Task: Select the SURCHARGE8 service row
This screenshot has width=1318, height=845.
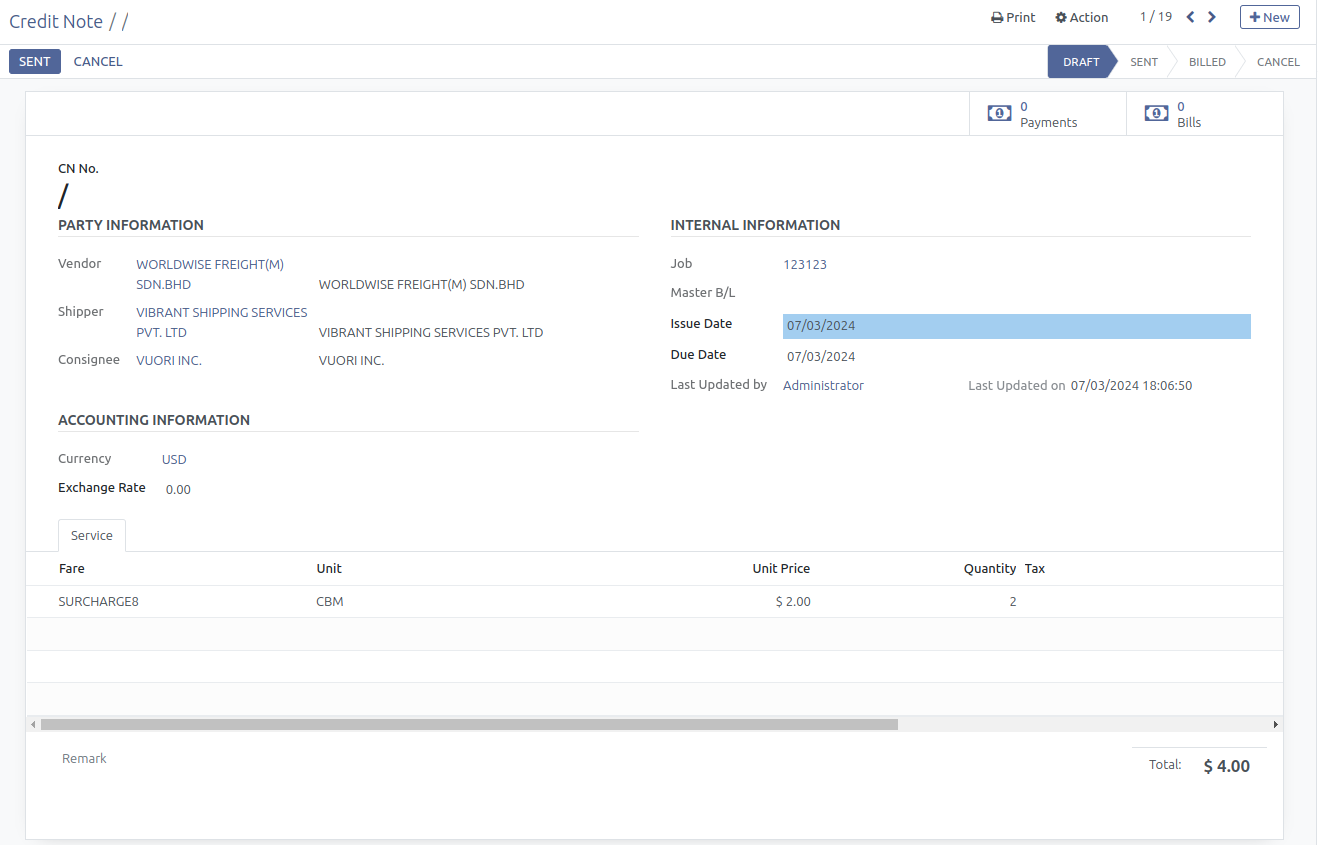Action: tap(99, 602)
